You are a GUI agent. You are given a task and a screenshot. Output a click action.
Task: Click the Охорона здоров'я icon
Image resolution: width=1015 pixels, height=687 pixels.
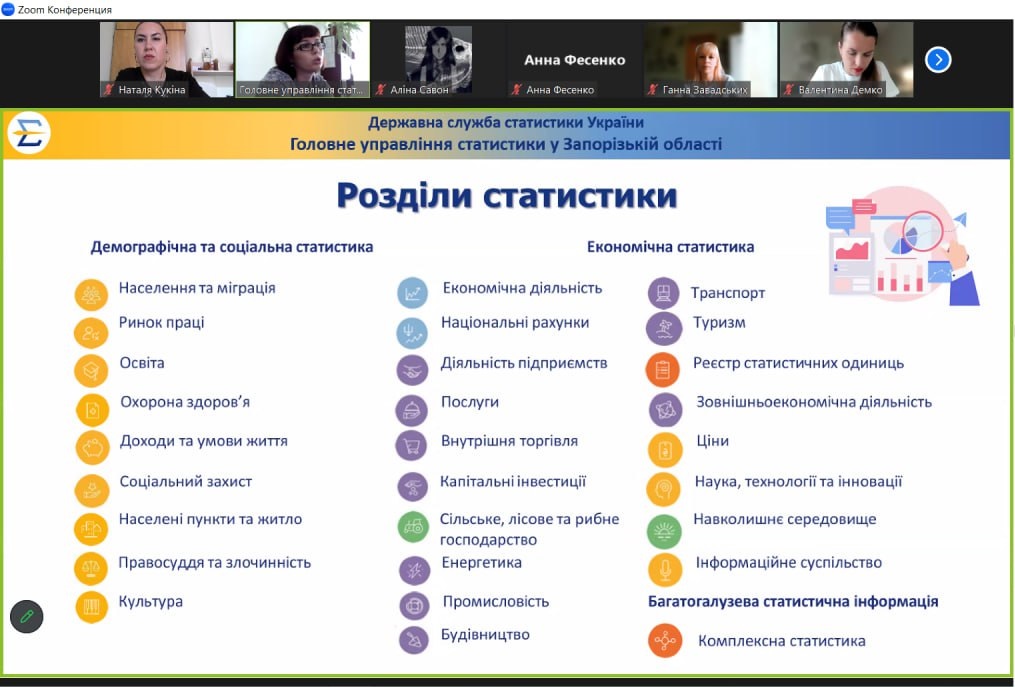[x=93, y=410]
